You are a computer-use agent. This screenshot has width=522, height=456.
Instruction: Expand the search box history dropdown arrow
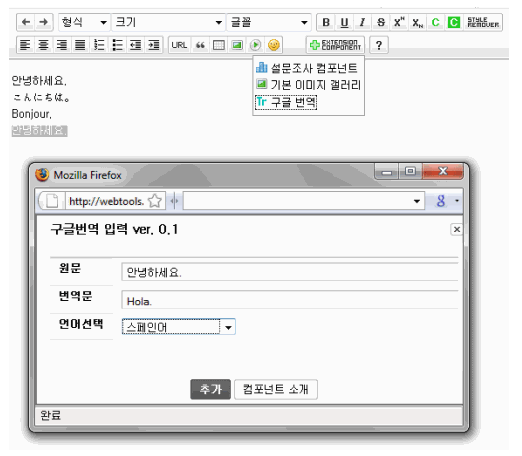417,201
